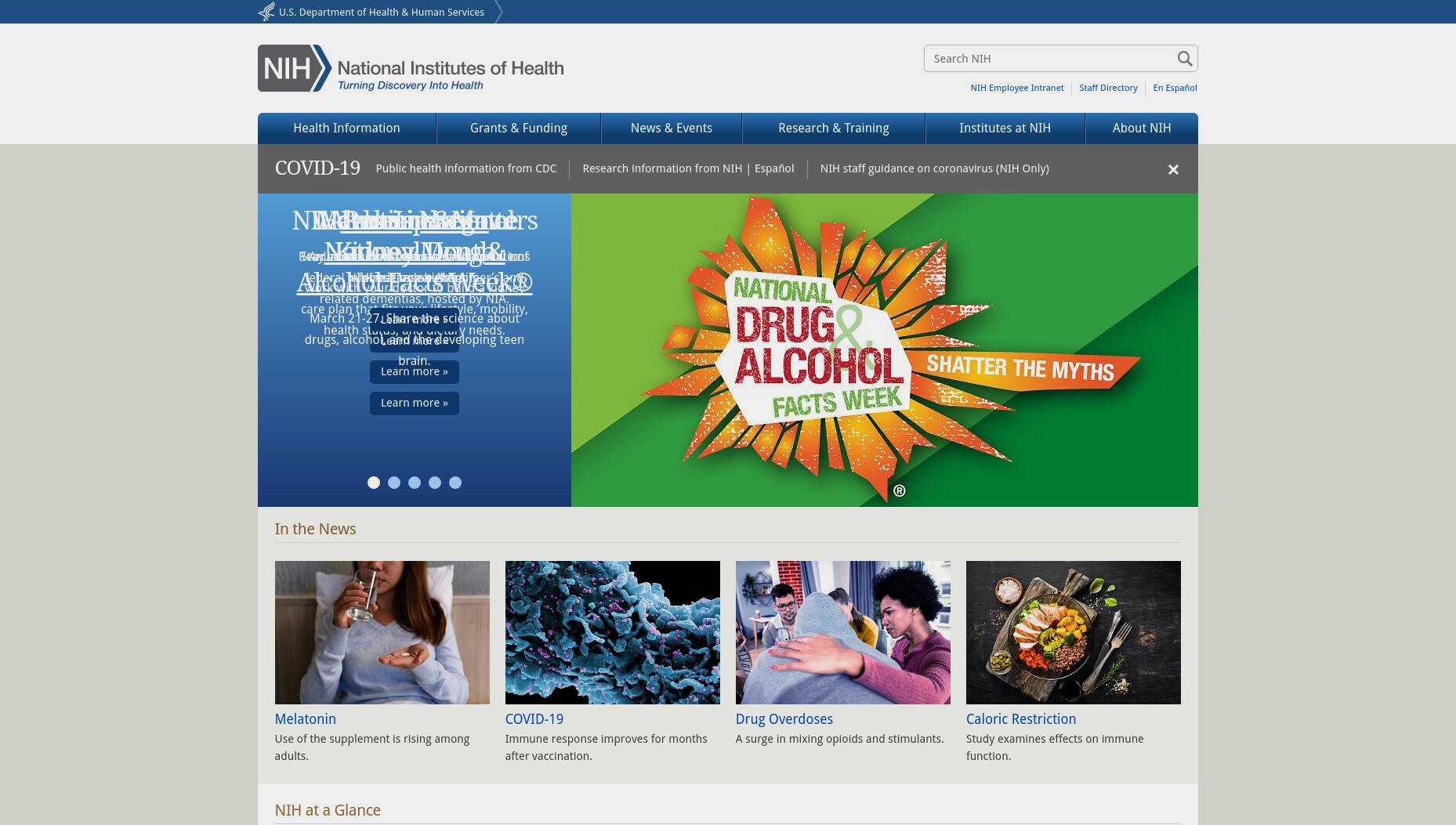The height and width of the screenshot is (825, 1456).
Task: Open the Melatonin news thumbnail
Action: [x=382, y=632]
